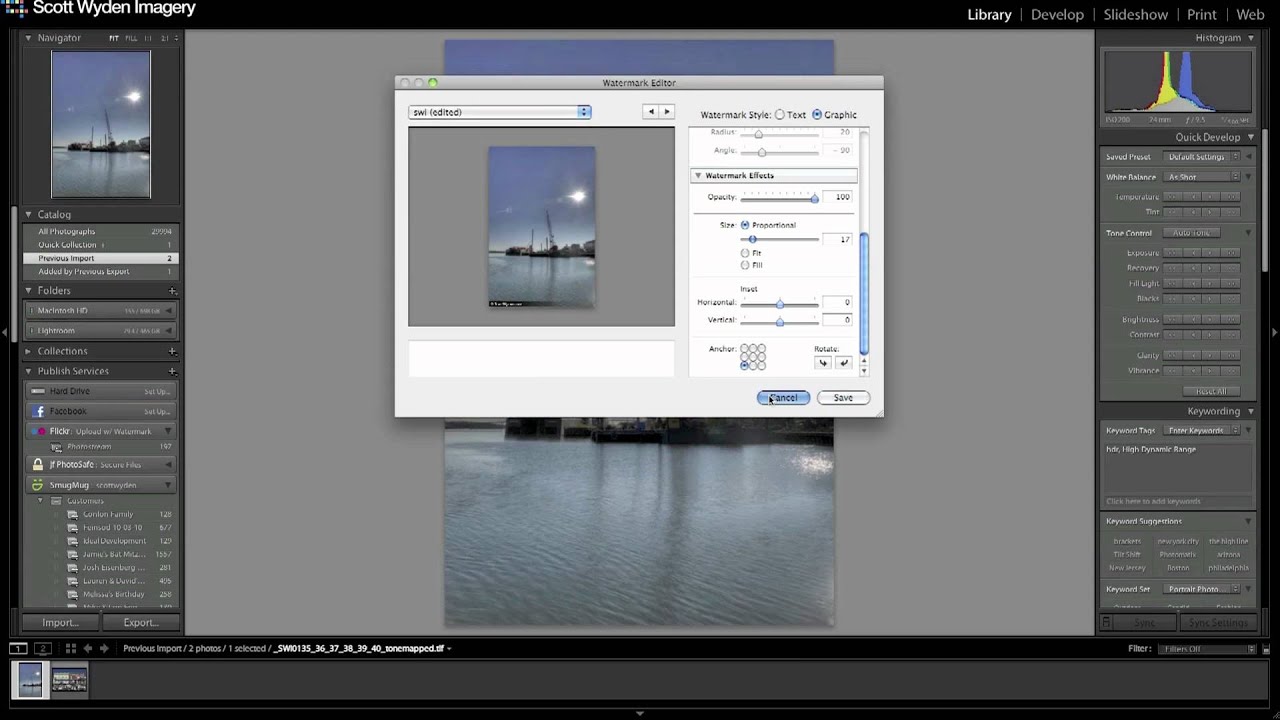
Task: Rotate watermark counter-clockwise in Watermark Editor
Action: pyautogui.click(x=823, y=363)
